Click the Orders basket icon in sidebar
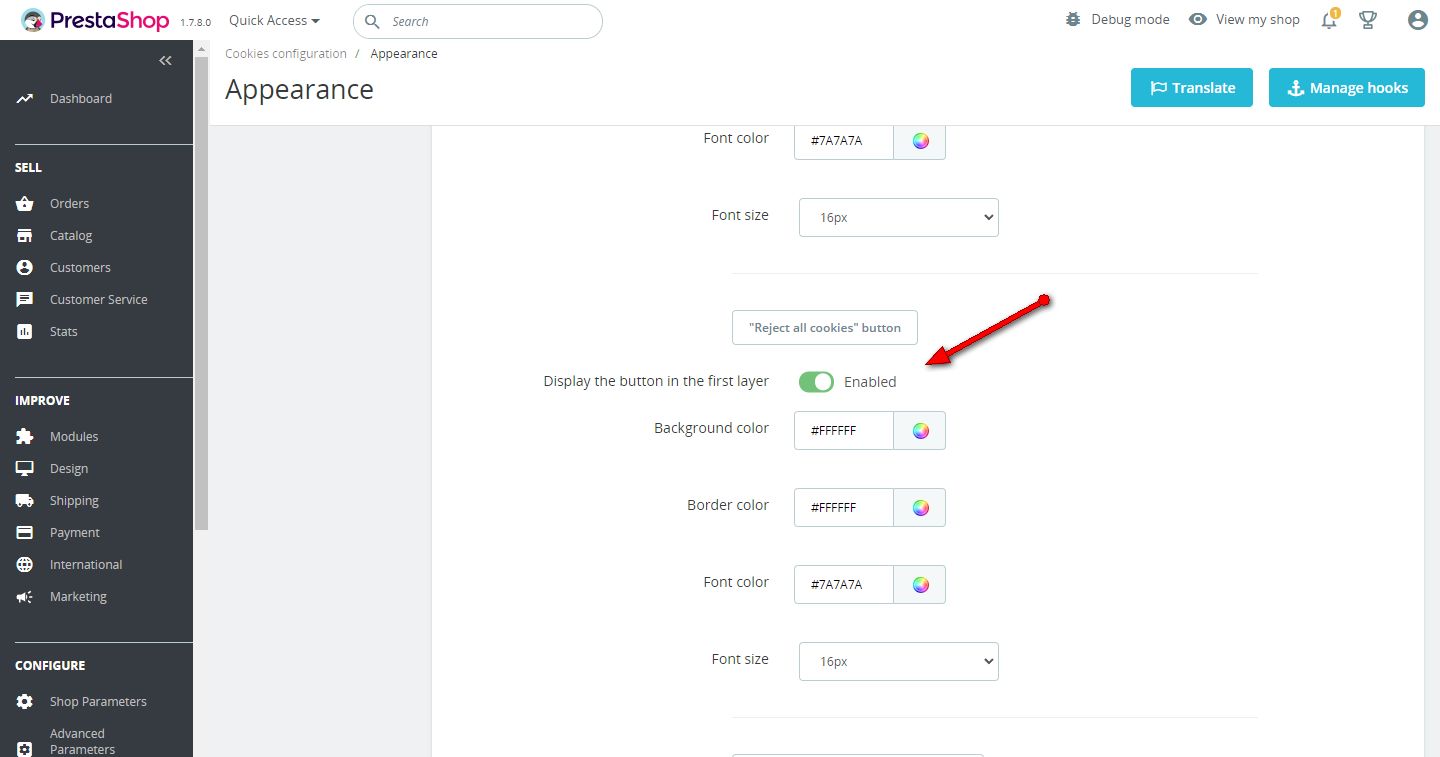Image resolution: width=1440 pixels, height=757 pixels. (x=25, y=204)
